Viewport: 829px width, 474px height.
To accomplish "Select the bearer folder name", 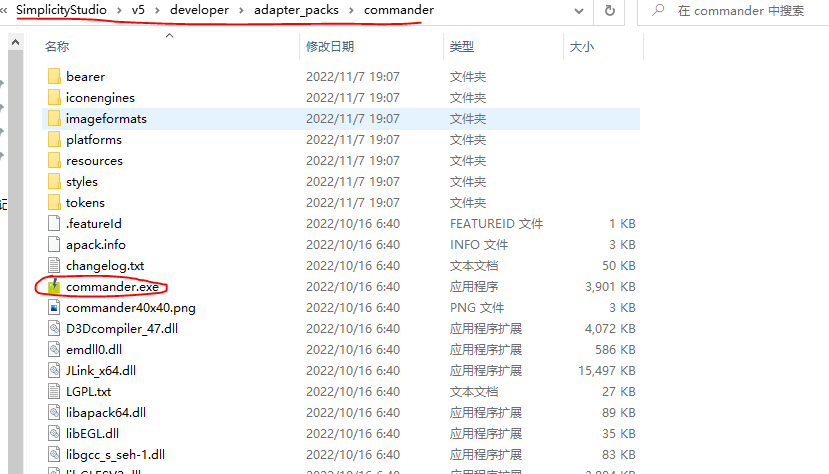I will tap(85, 77).
